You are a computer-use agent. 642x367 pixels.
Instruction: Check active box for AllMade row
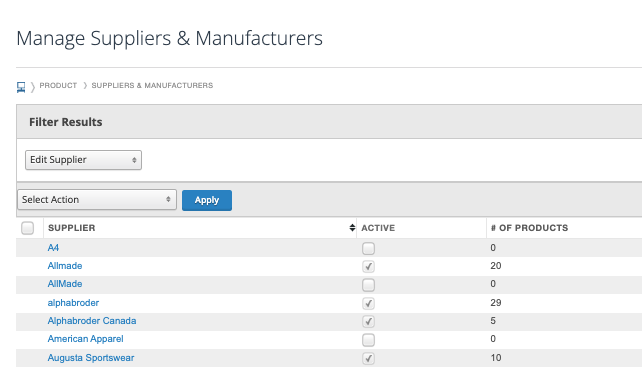pos(368,285)
